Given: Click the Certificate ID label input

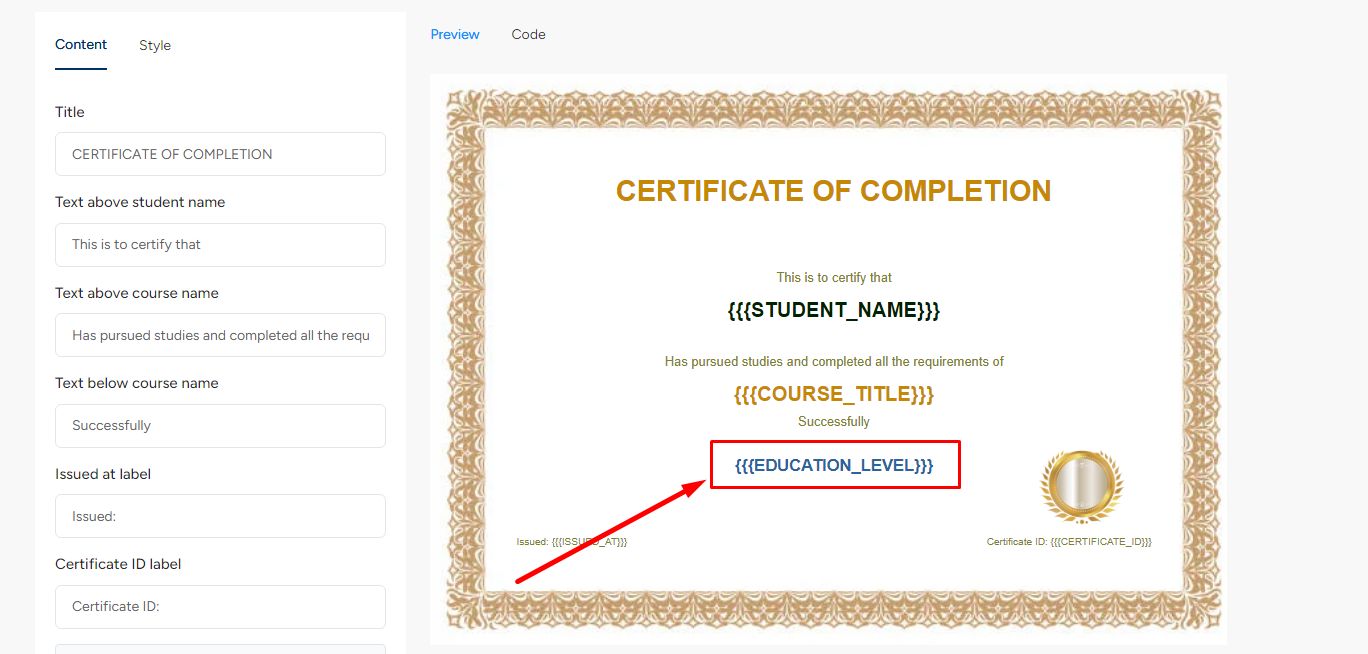Looking at the screenshot, I should 220,606.
